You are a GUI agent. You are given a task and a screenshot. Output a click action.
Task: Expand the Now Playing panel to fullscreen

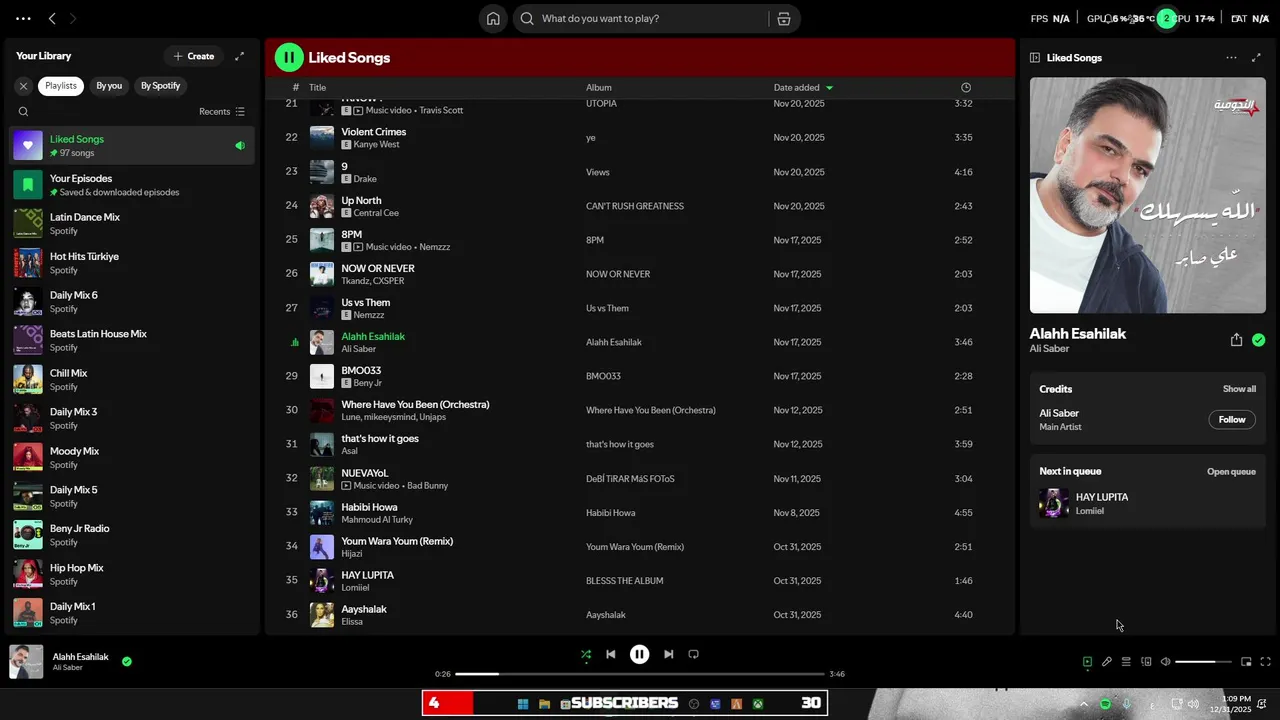point(1257,58)
